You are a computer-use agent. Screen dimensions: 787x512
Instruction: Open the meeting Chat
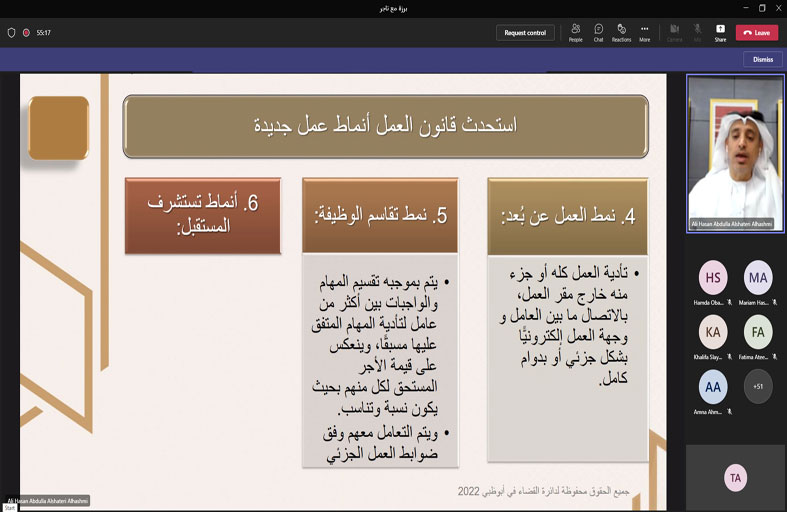[x=598, y=32]
